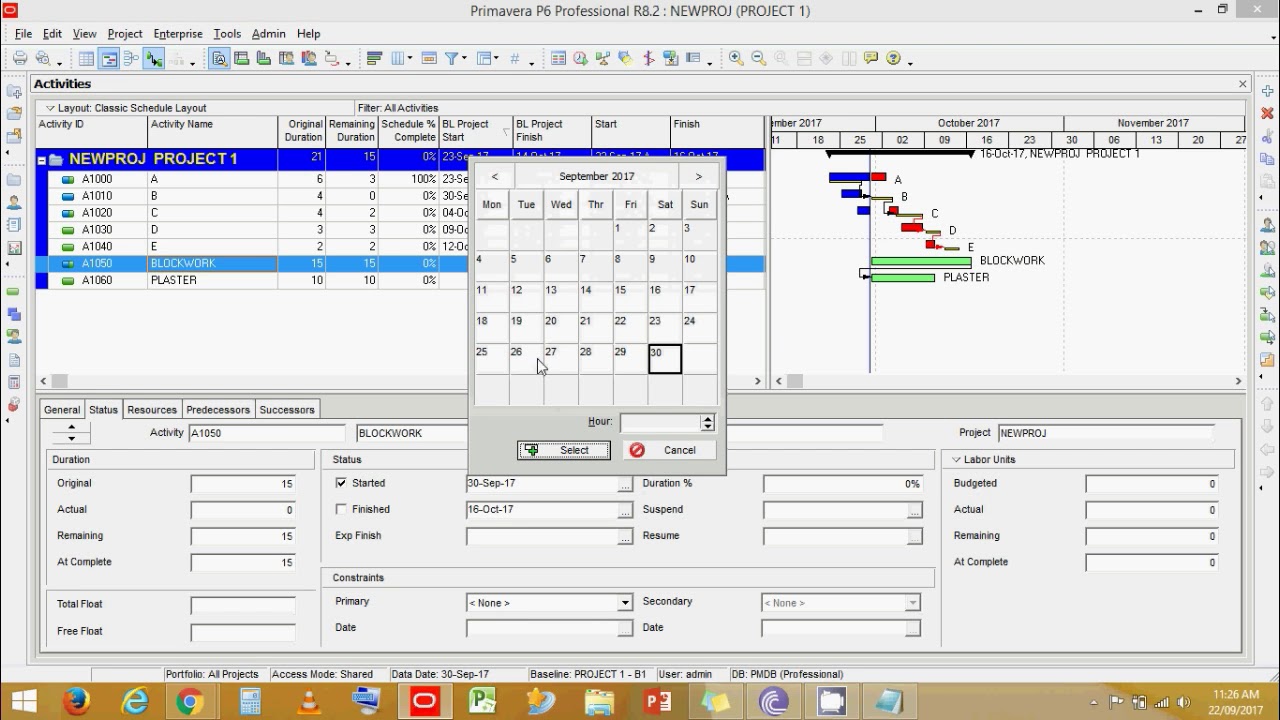The height and width of the screenshot is (720, 1280).
Task: Go to the next month in the calendar
Action: tap(698, 176)
